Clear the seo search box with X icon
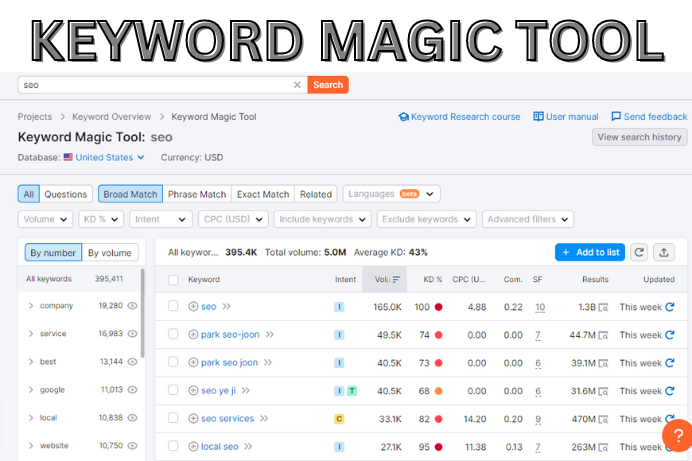Screen dimensions: 692x461 coord(297,85)
